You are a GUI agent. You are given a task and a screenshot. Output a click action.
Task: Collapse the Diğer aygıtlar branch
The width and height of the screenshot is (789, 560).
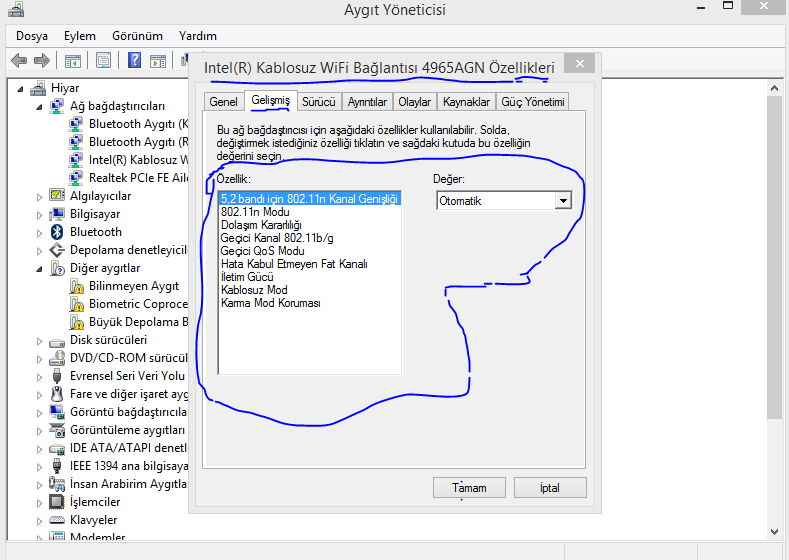pos(39,269)
